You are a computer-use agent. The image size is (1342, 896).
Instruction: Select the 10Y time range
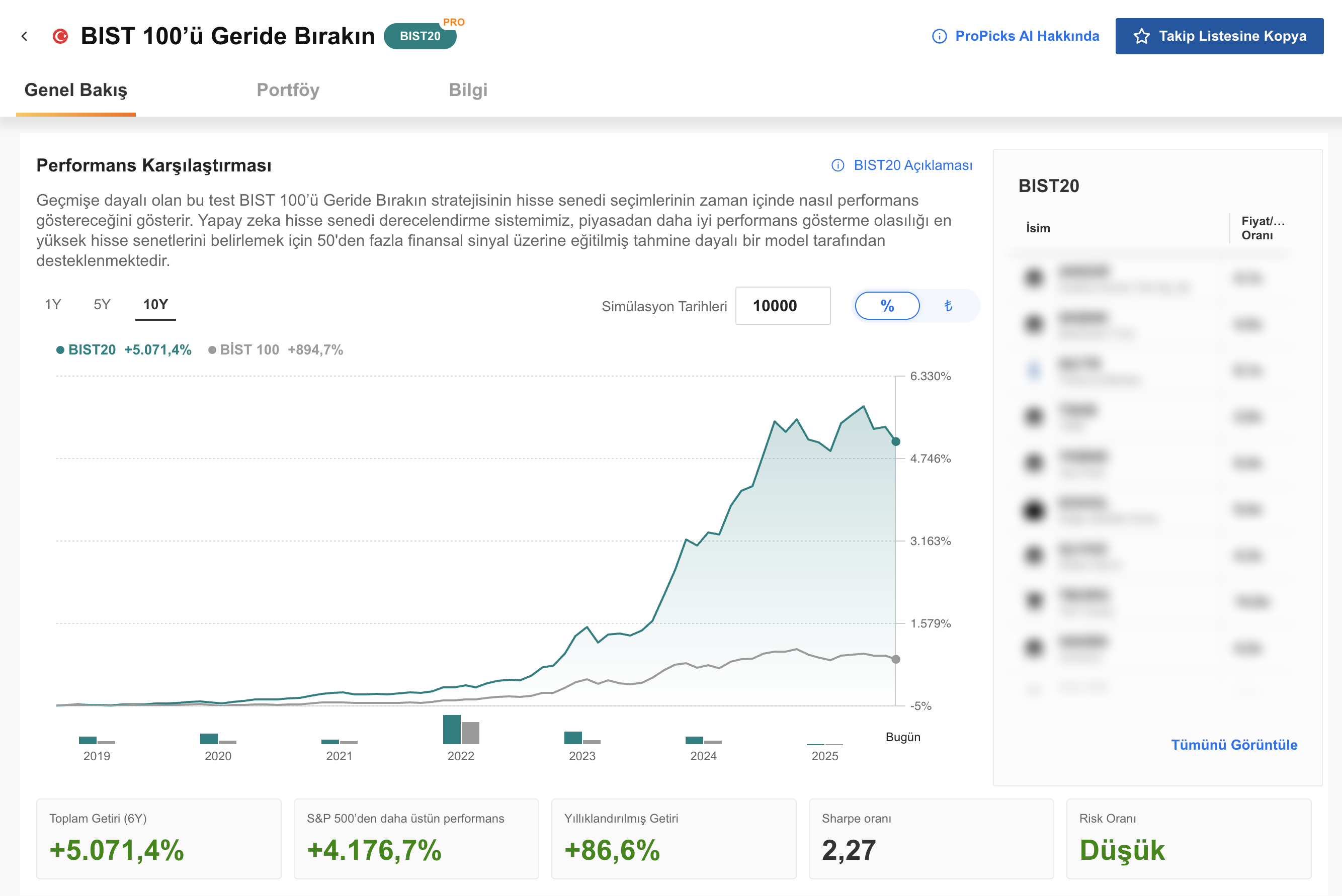[x=155, y=305]
